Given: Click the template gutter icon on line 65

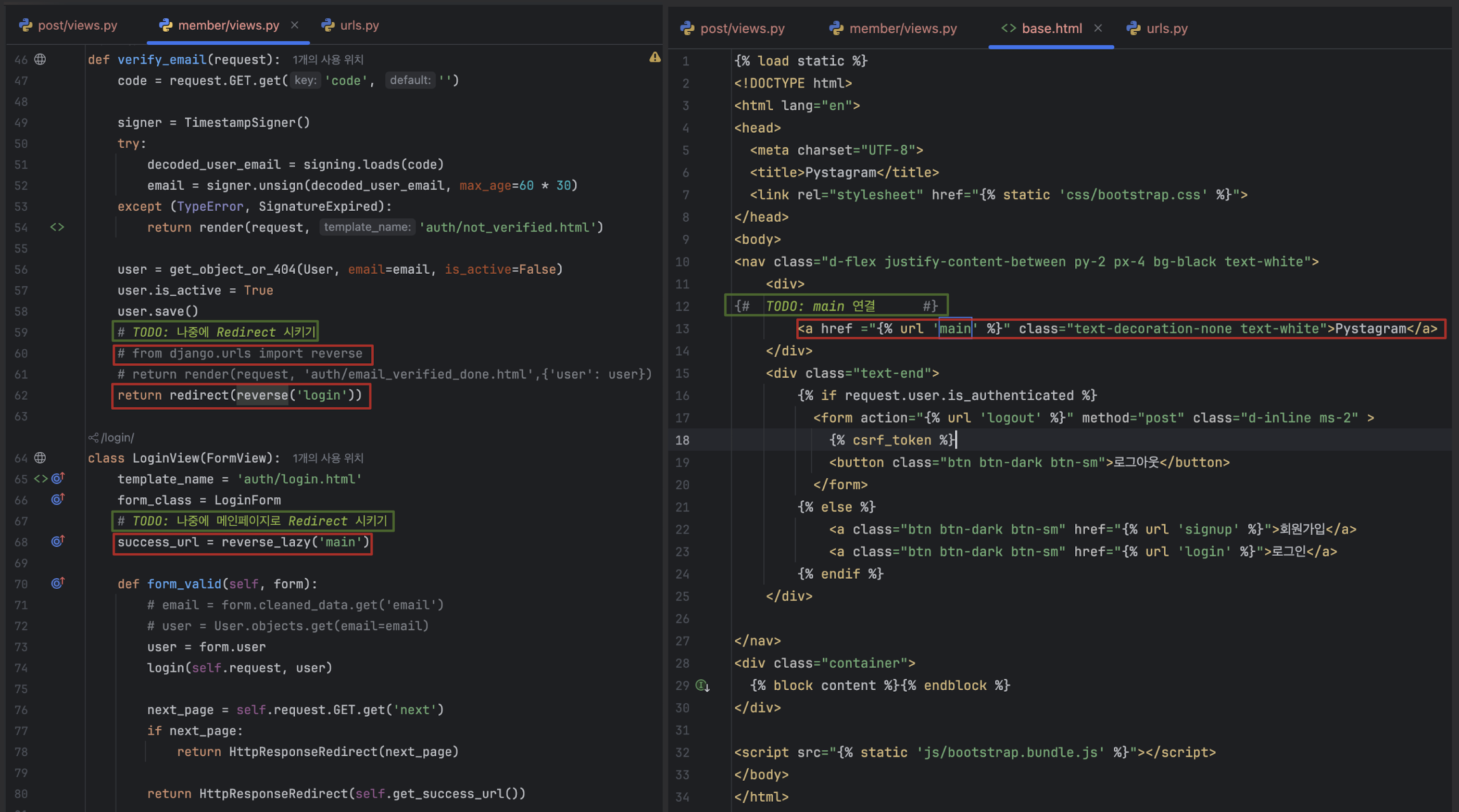Looking at the screenshot, I should [x=41, y=479].
